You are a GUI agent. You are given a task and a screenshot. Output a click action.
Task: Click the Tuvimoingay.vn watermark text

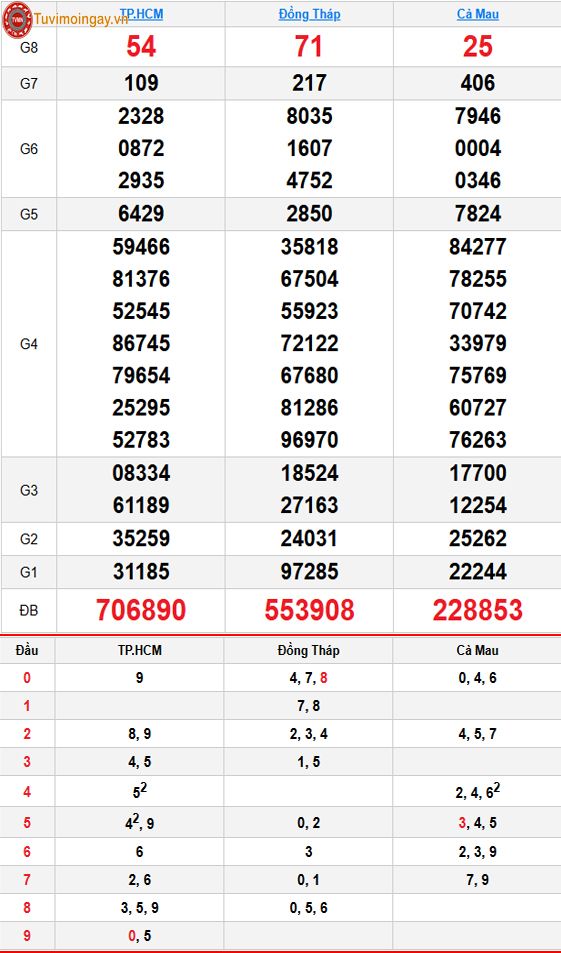pos(81,19)
